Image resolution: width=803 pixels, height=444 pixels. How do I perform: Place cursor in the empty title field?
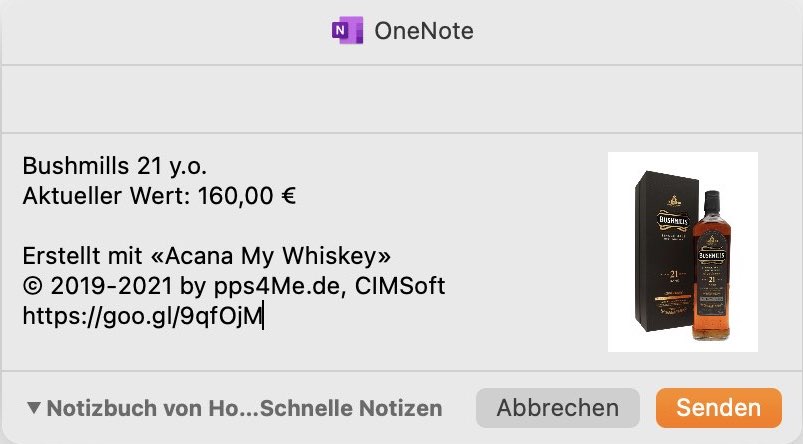tap(402, 99)
